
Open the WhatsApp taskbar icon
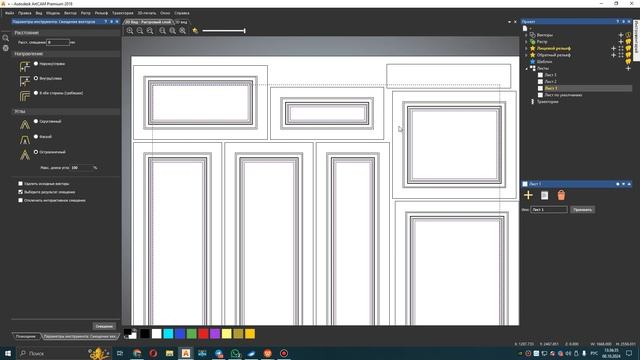pos(235,353)
